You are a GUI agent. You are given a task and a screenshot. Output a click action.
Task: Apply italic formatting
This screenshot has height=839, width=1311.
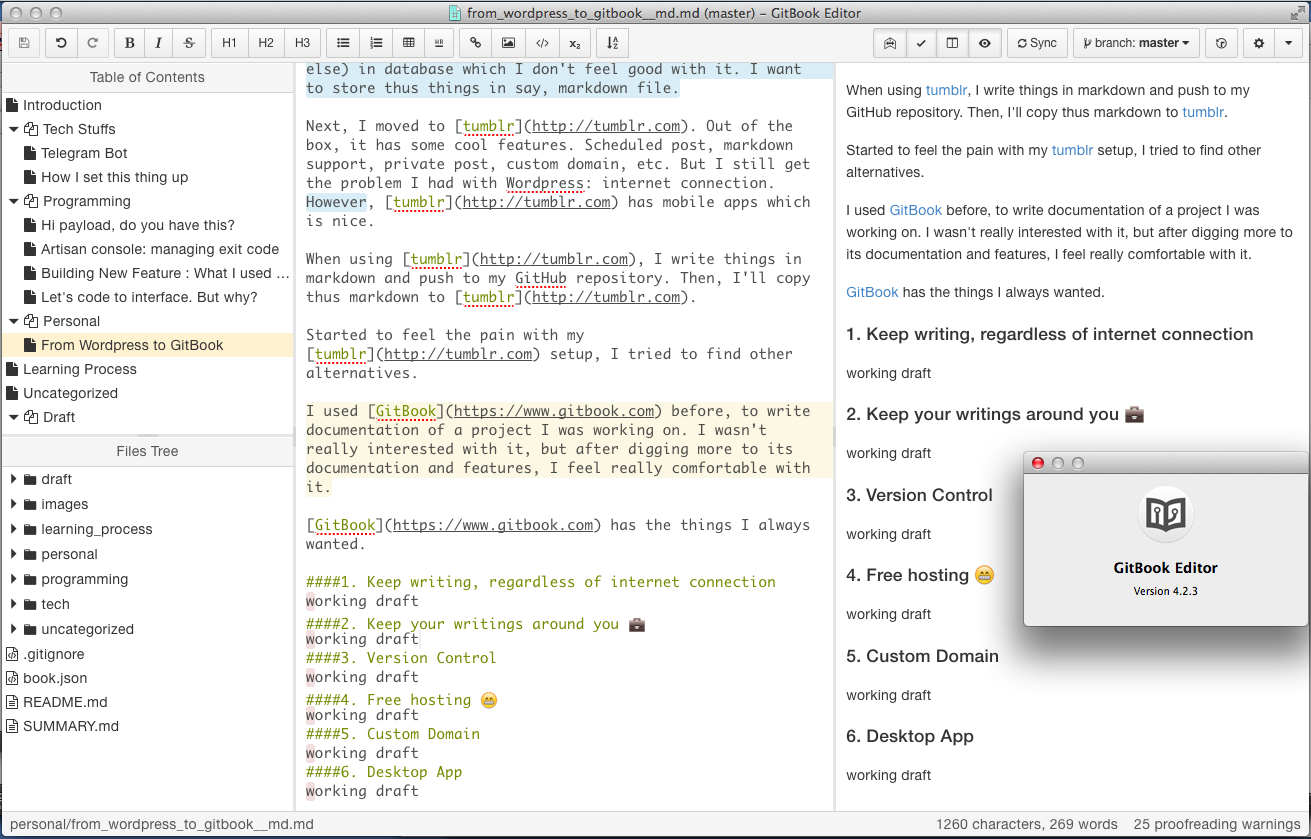point(159,43)
